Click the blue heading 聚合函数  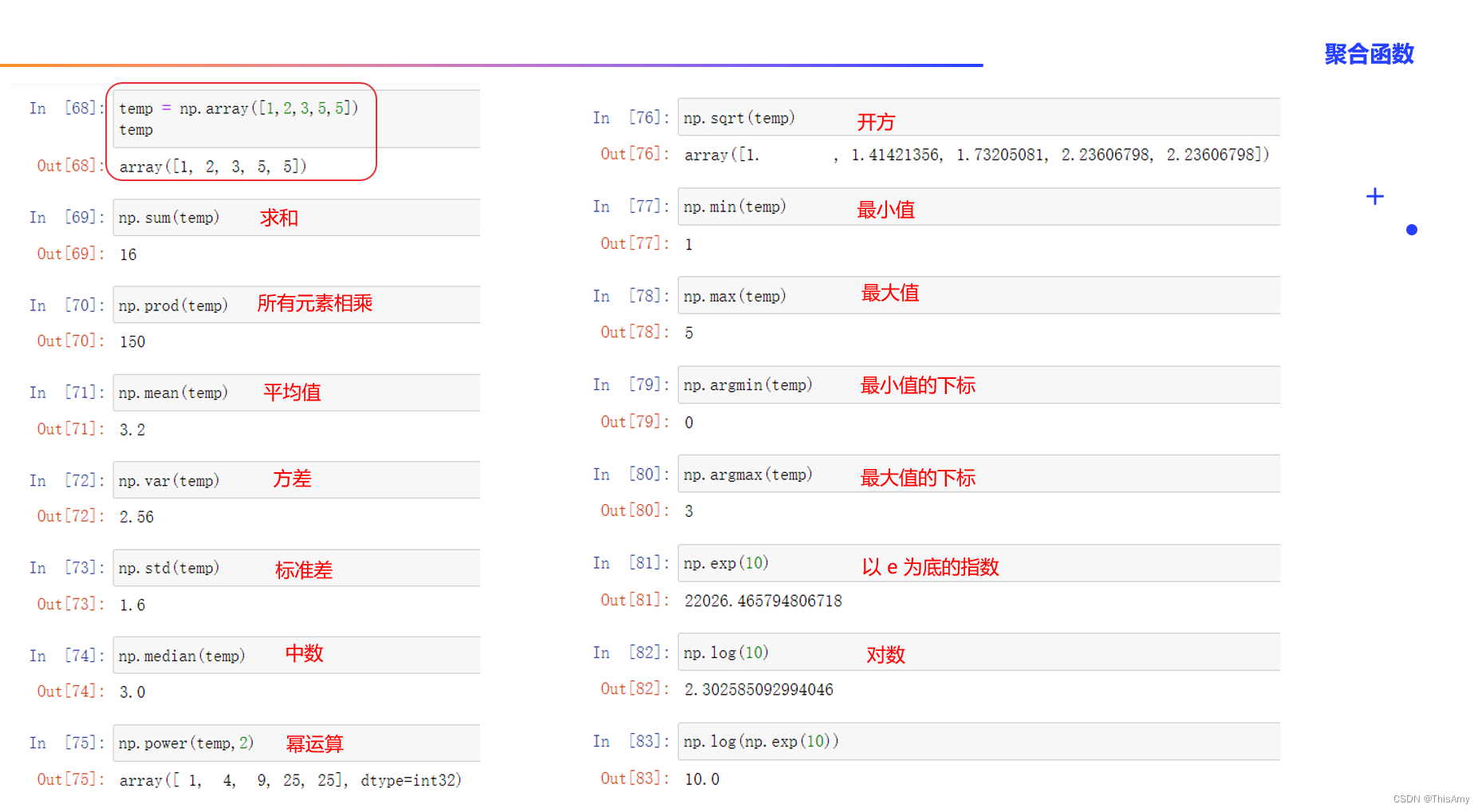tap(1370, 54)
